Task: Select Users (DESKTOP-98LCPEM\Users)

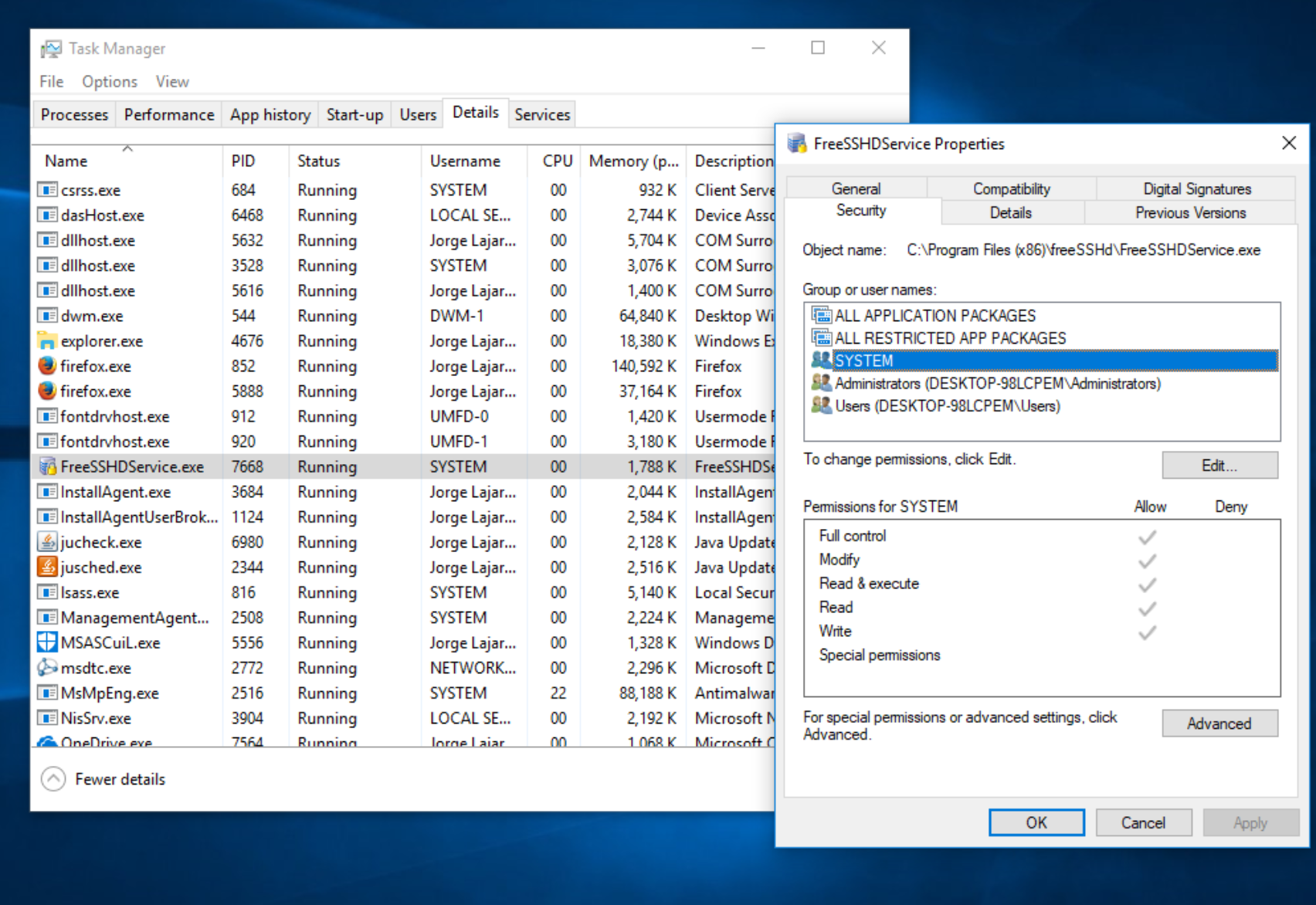Action: pyautogui.click(x=1041, y=405)
